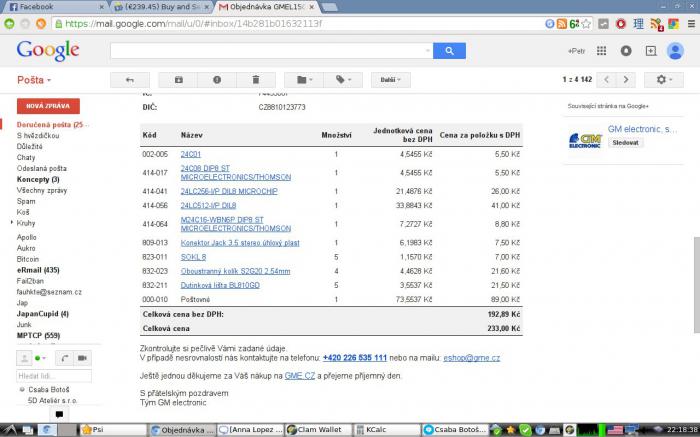Viewport: 700px width, 437px height.
Task: Open the chat status dropdown green dot
Action: point(40,358)
